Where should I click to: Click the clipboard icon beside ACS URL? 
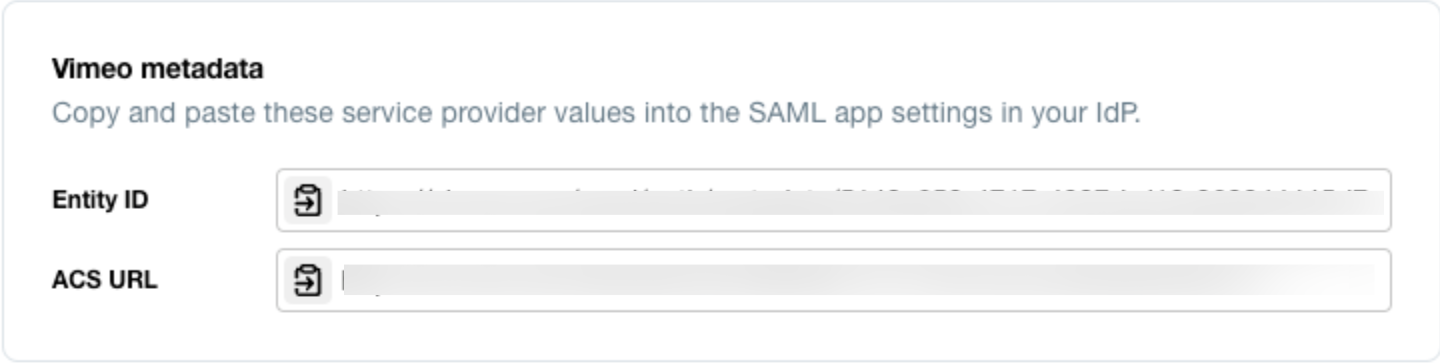(308, 280)
